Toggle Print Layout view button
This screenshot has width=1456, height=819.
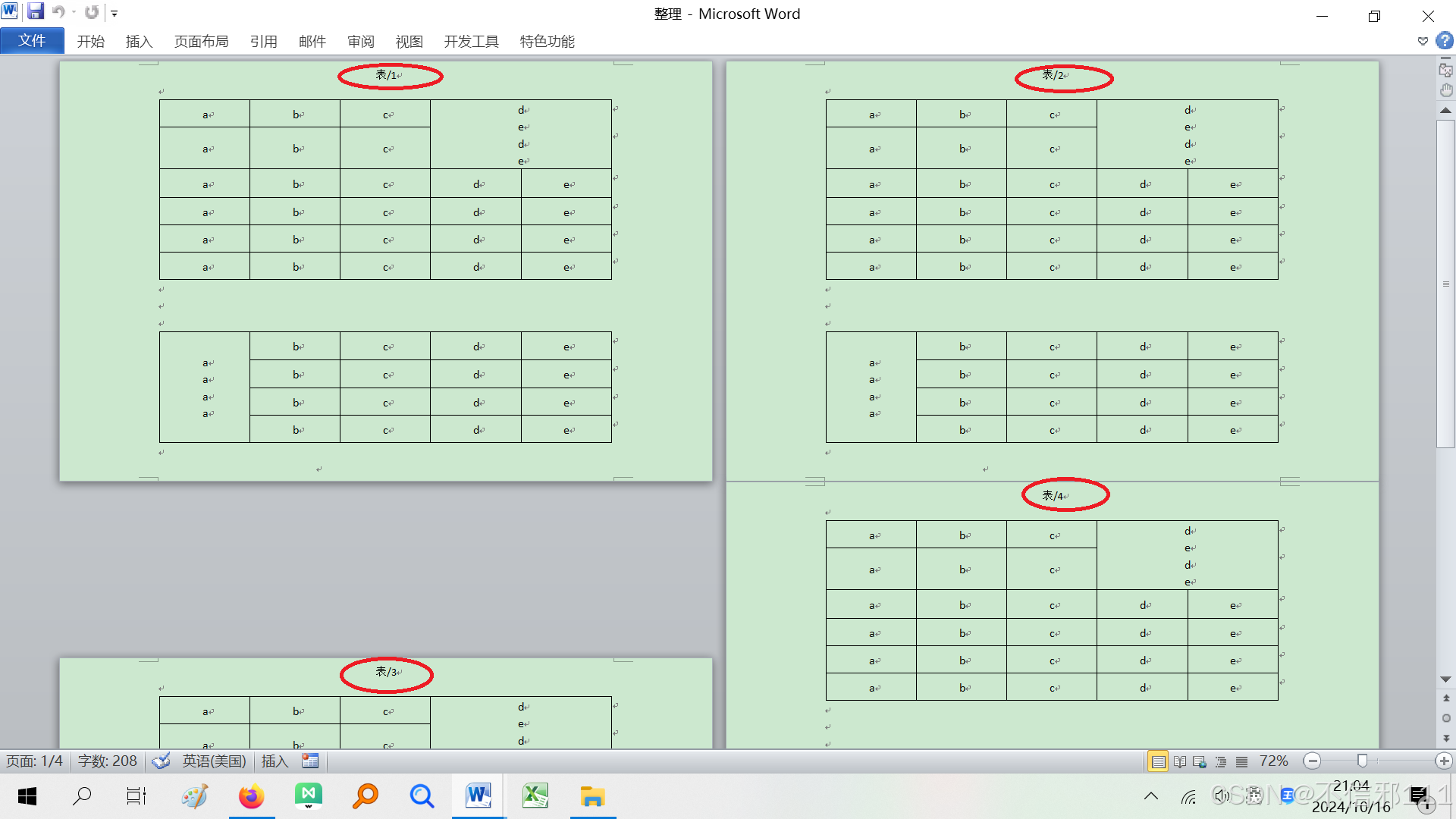pos(1158,761)
